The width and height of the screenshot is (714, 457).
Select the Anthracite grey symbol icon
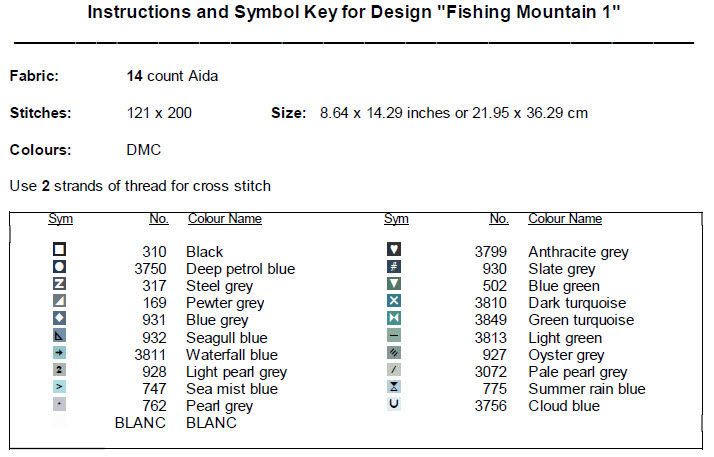[x=394, y=250]
